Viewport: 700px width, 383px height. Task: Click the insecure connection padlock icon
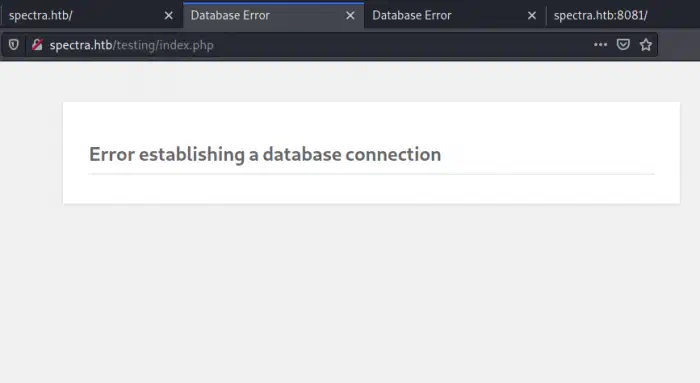pos(37,45)
